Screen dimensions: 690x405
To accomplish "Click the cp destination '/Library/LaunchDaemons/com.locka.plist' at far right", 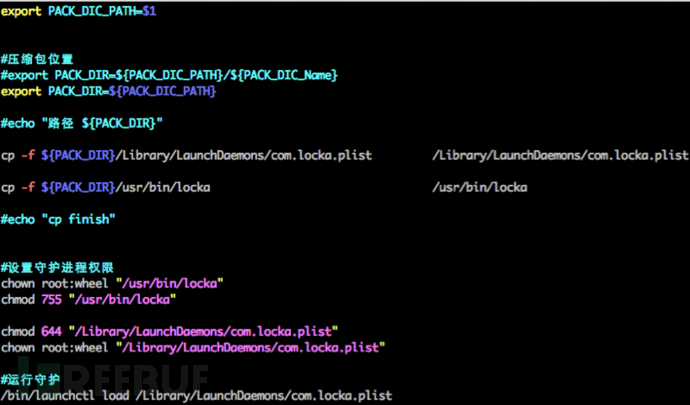I will click(560, 155).
